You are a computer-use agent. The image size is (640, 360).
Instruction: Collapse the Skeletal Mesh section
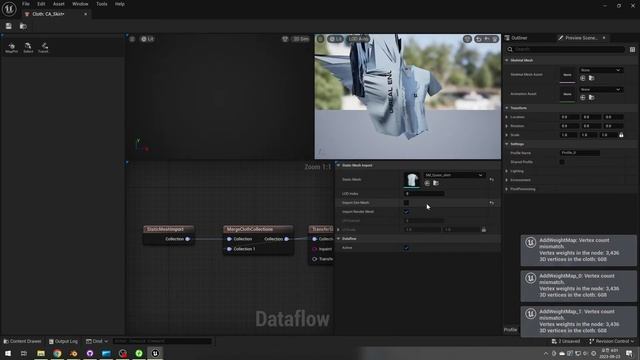point(507,60)
